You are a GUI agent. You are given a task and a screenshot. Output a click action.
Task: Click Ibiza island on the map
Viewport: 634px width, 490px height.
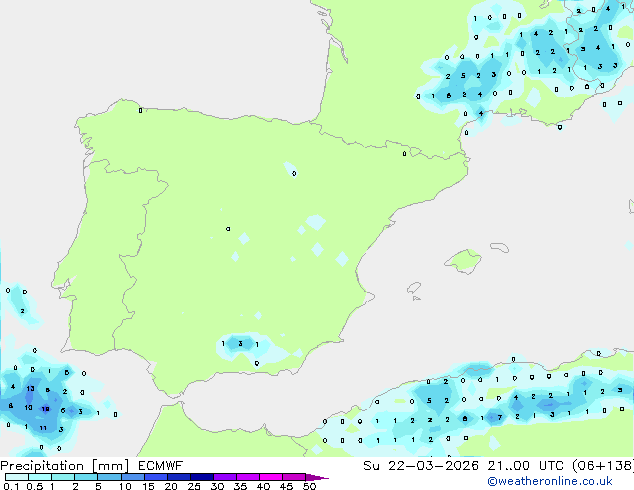click(x=414, y=288)
